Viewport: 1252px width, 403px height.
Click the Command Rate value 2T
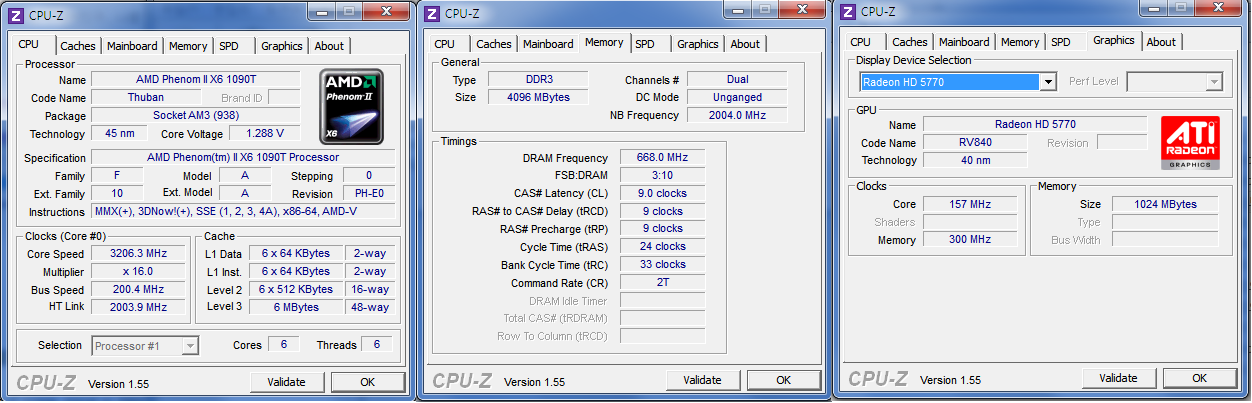click(x=662, y=283)
